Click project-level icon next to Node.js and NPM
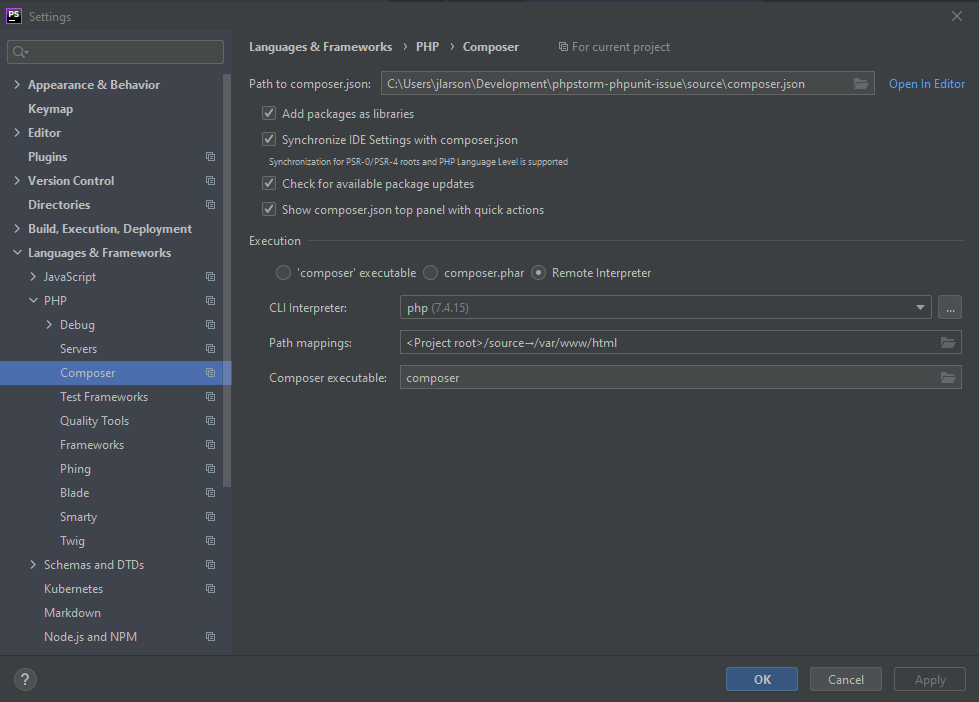The height and width of the screenshot is (702, 979). (x=210, y=637)
